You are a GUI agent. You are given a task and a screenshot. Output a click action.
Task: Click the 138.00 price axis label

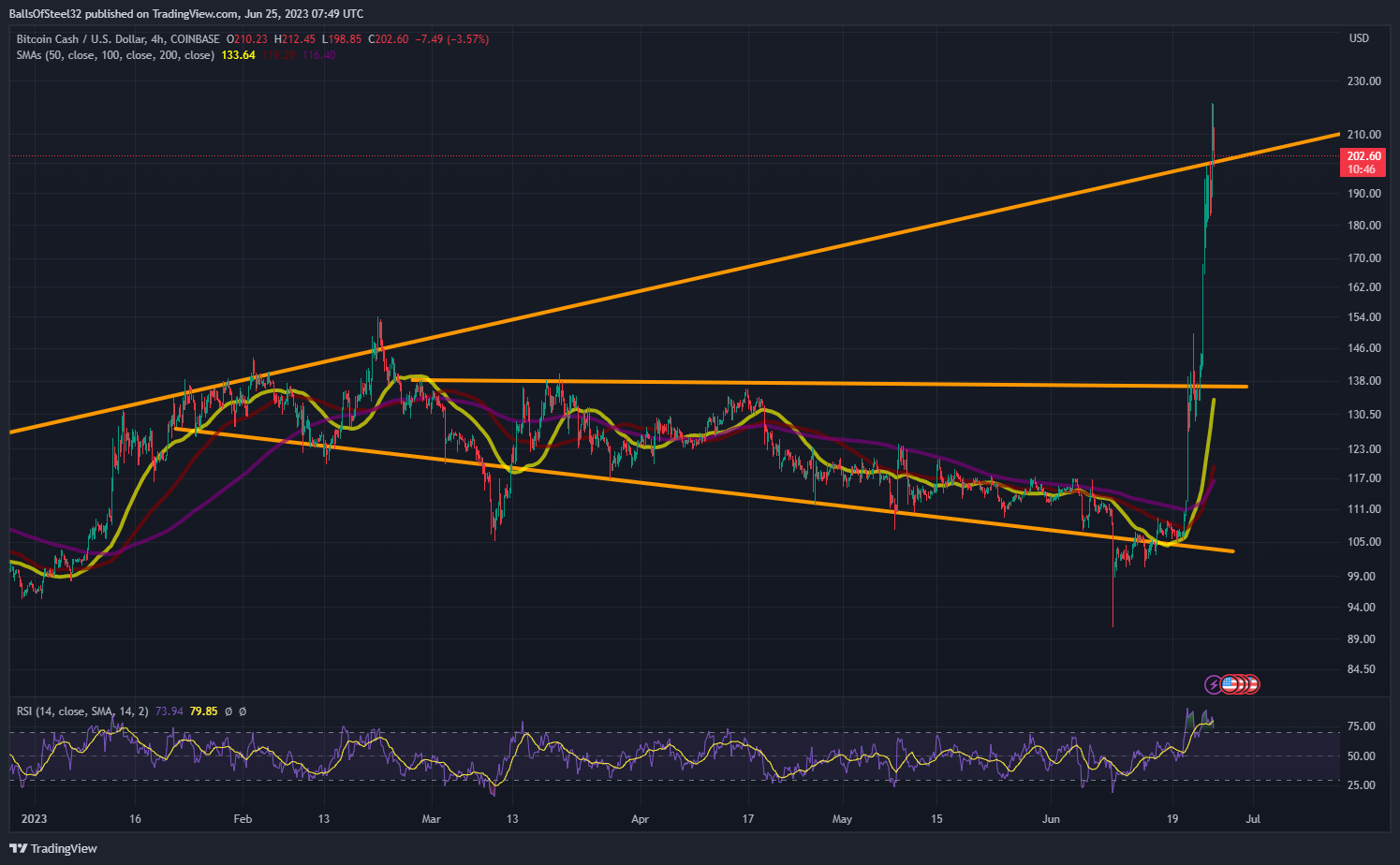click(x=1363, y=381)
